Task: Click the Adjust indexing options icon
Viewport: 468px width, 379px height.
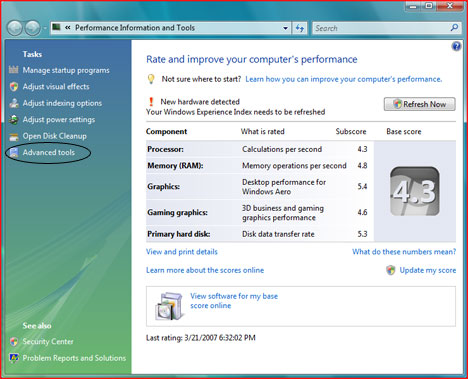Action: 14,103
